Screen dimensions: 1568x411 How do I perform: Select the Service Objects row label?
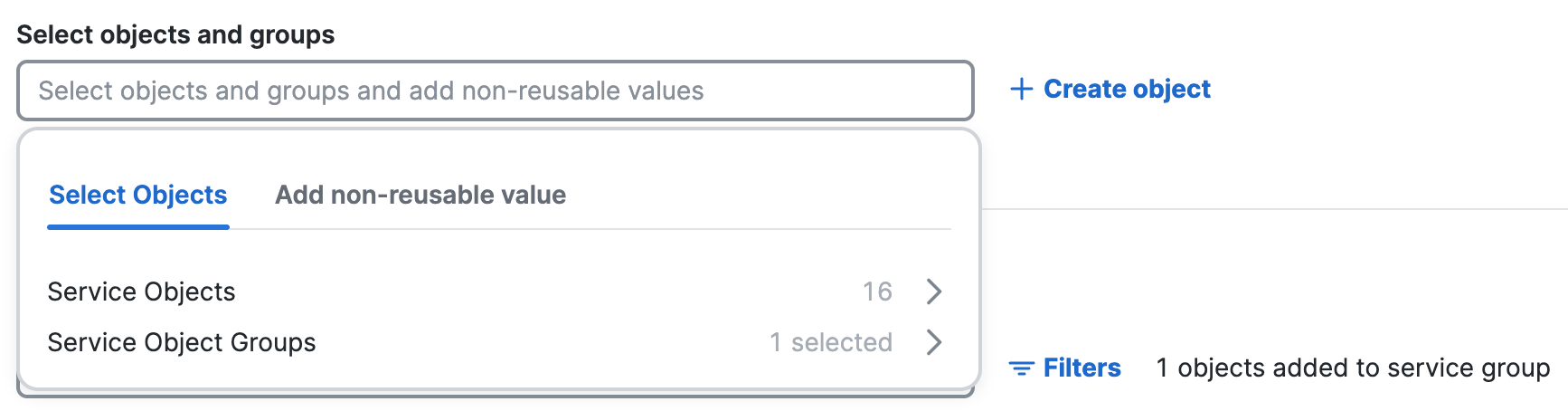(x=141, y=292)
